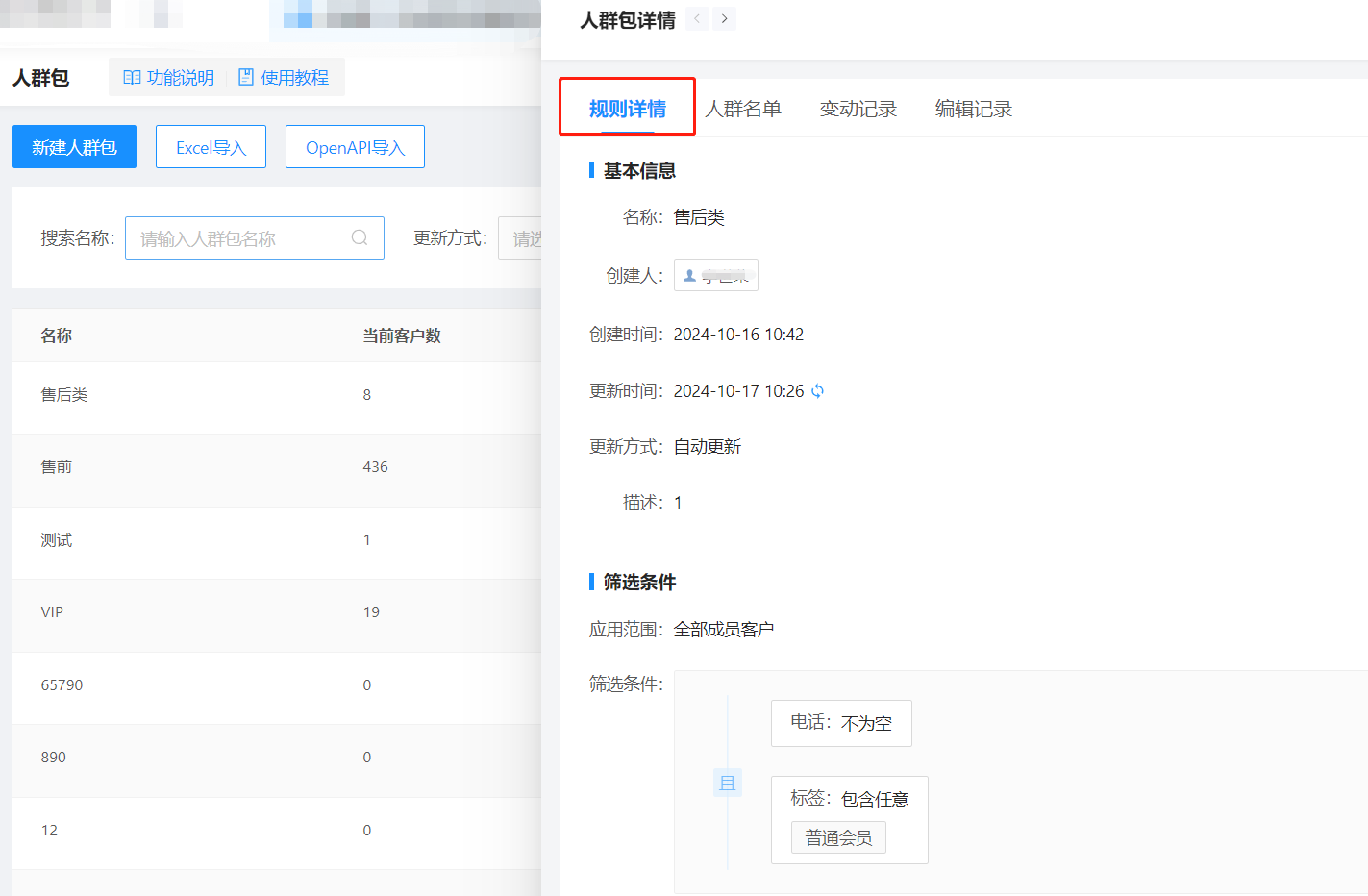Click the 电话：不为空 condition box

click(x=841, y=723)
